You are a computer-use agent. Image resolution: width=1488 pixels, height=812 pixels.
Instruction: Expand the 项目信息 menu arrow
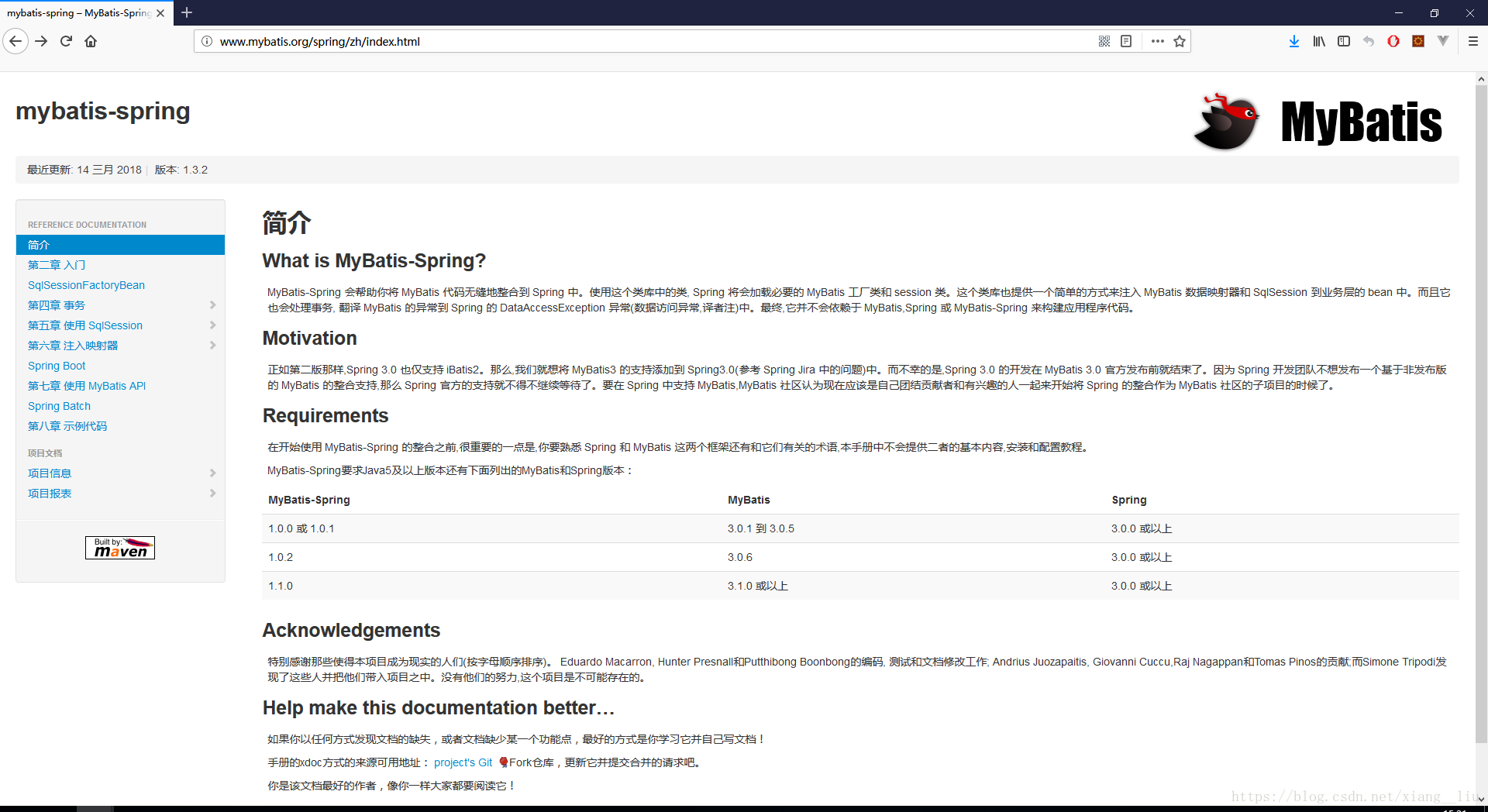pyautogui.click(x=212, y=473)
